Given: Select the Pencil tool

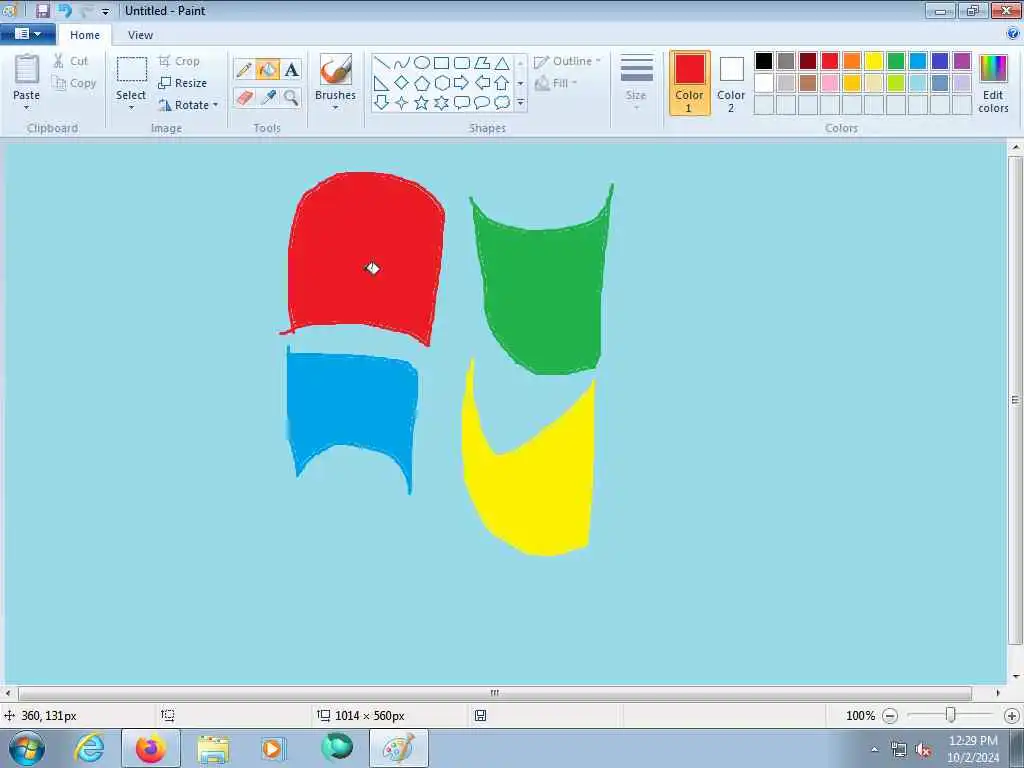Looking at the screenshot, I should click(244, 69).
